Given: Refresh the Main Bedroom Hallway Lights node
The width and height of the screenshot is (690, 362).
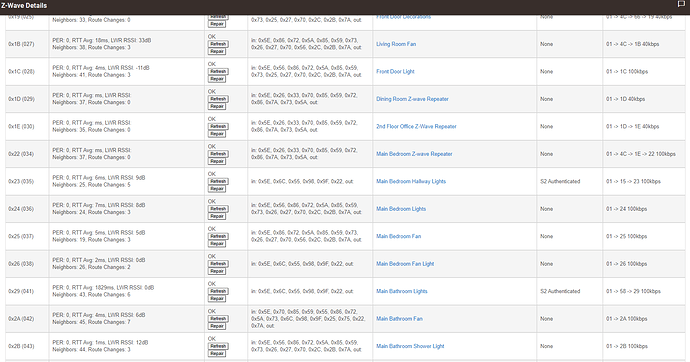Looking at the screenshot, I should [218, 181].
